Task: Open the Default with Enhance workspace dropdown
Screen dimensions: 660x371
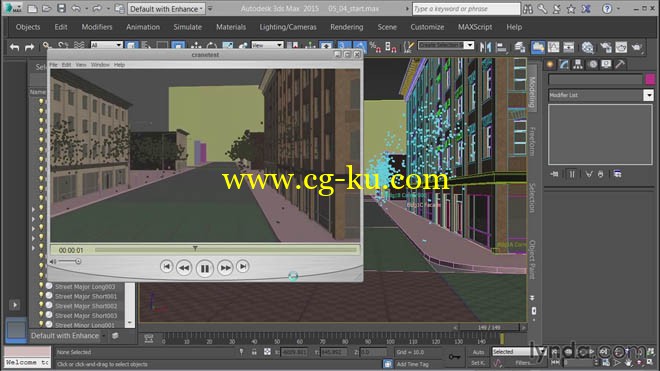Action: 167,9
